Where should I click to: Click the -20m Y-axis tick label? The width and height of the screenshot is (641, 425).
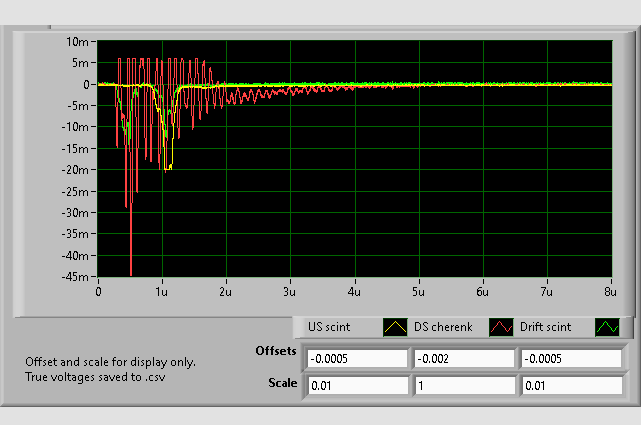point(76,170)
